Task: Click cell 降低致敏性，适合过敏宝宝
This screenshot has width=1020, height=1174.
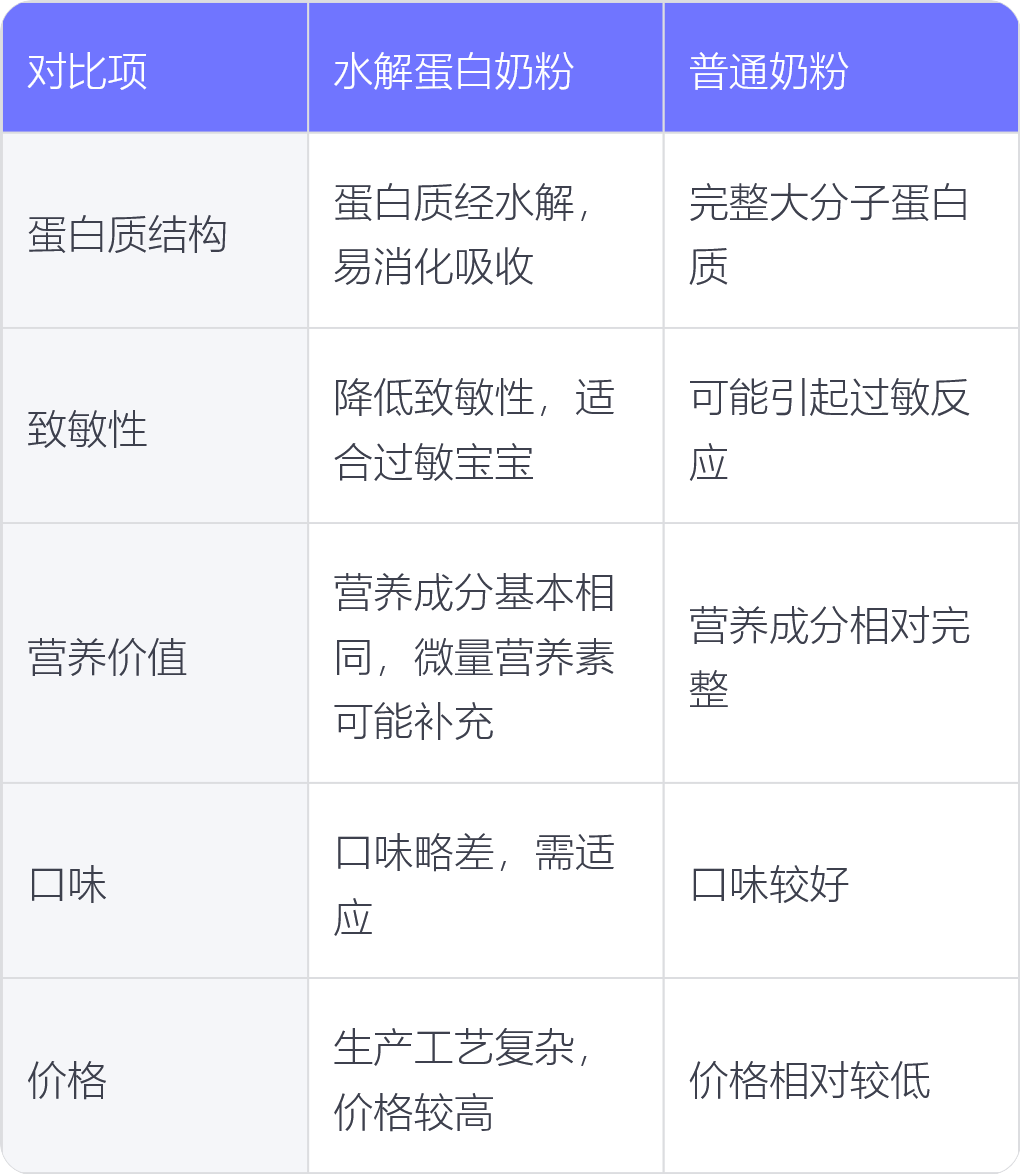Action: 474,430
